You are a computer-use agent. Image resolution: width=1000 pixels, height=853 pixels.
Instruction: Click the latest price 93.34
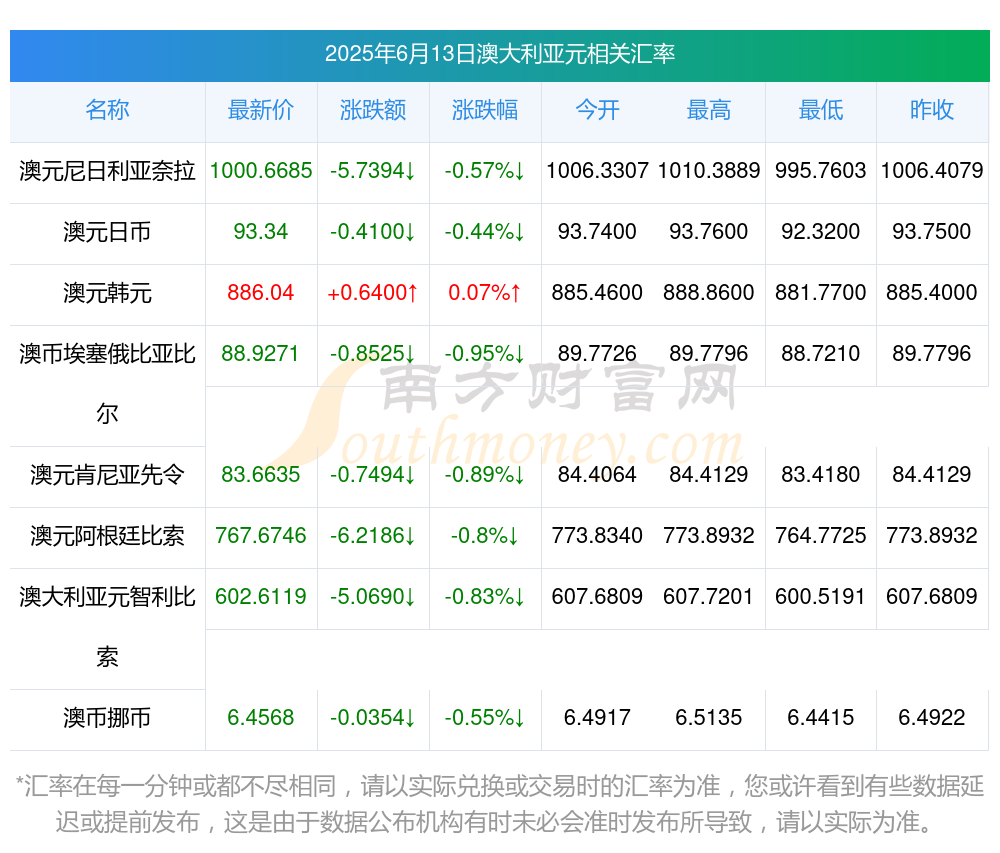(261, 231)
